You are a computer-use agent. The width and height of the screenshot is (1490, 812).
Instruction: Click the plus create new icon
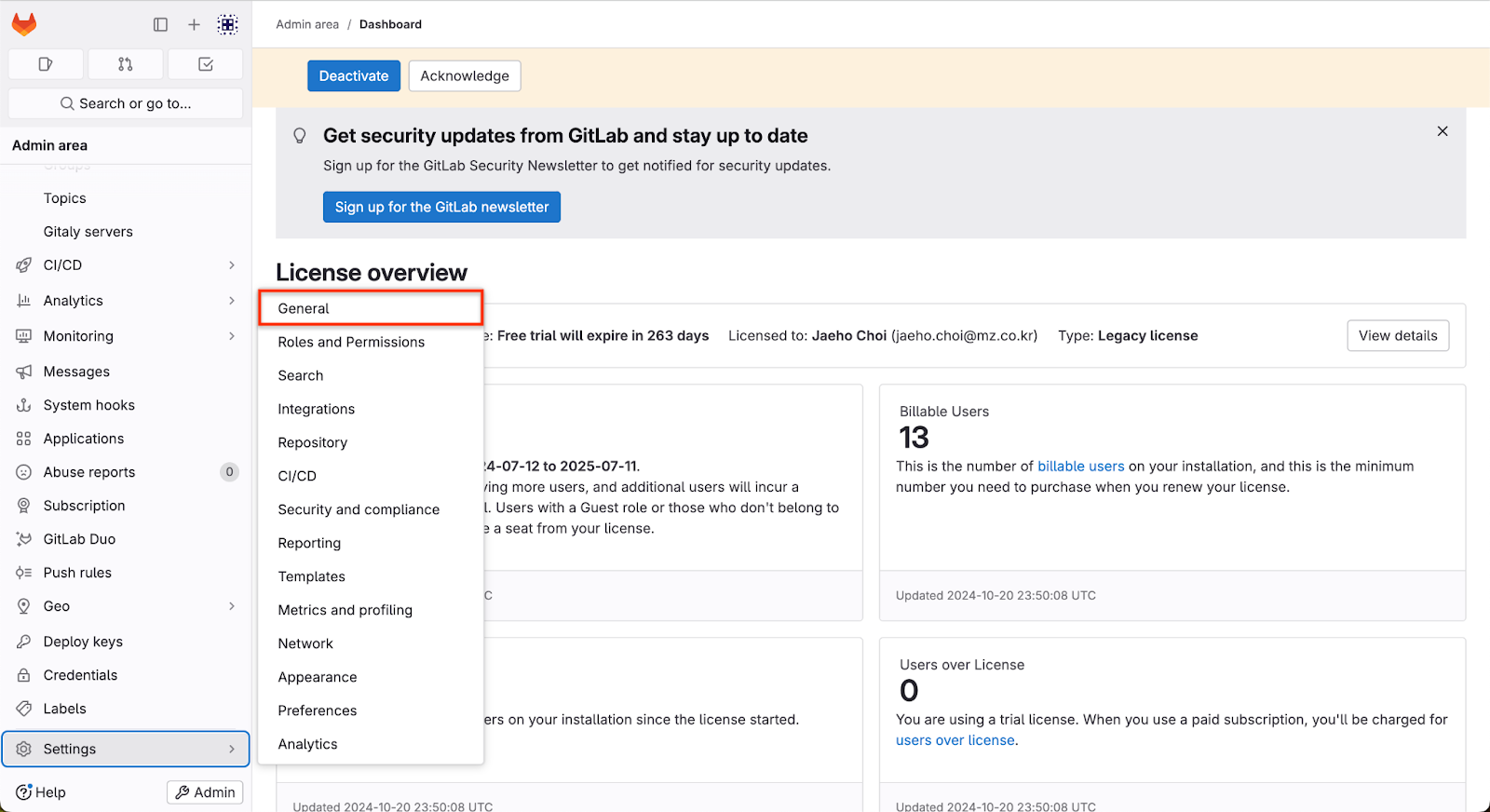click(x=194, y=25)
